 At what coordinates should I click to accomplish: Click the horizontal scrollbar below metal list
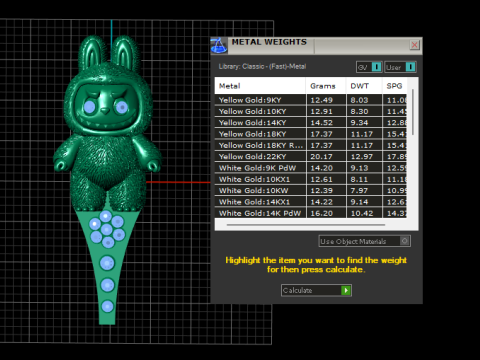(x=306, y=225)
